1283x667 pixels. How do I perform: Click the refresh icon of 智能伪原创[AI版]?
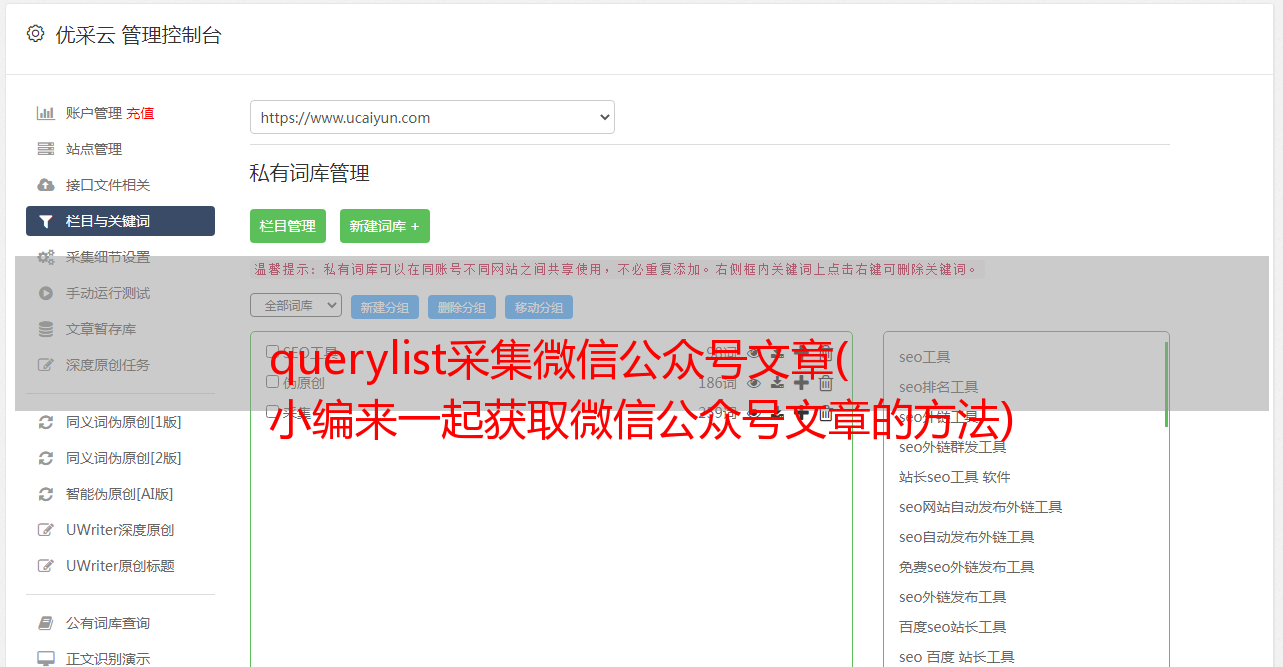(x=46, y=494)
